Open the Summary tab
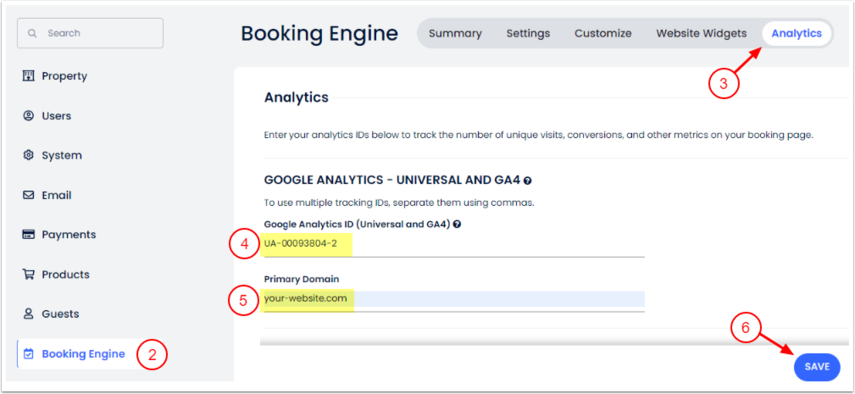855x394 pixels. click(x=455, y=33)
